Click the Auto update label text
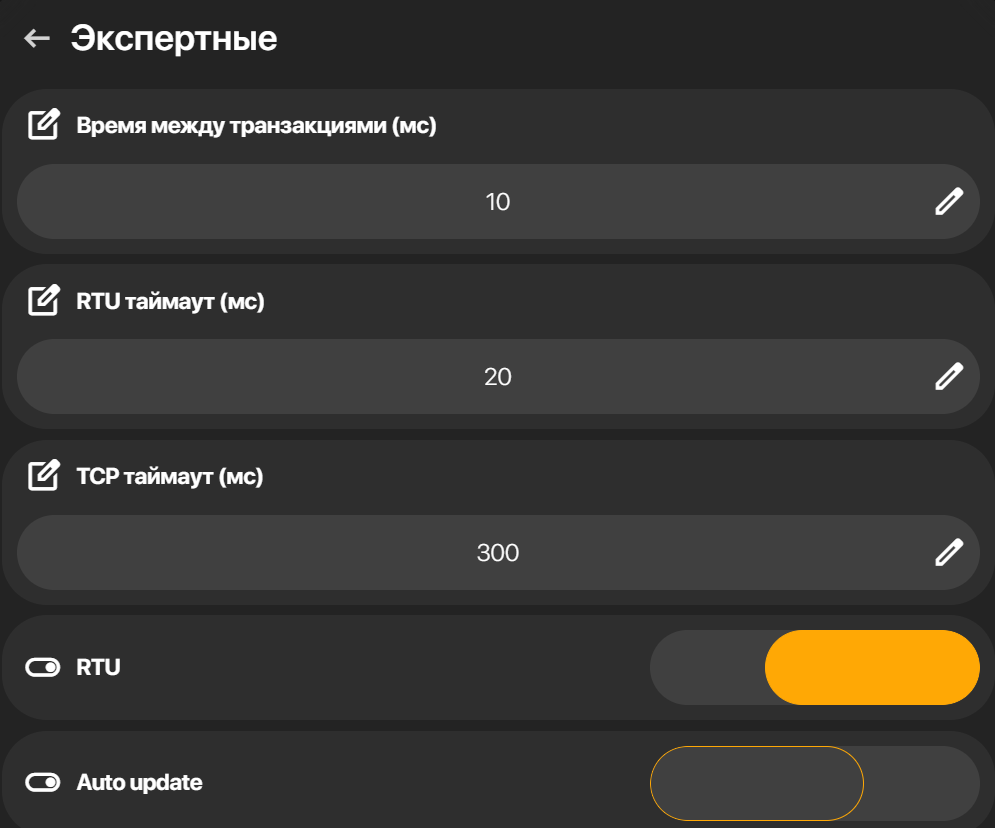The height and width of the screenshot is (828, 995). point(140,783)
